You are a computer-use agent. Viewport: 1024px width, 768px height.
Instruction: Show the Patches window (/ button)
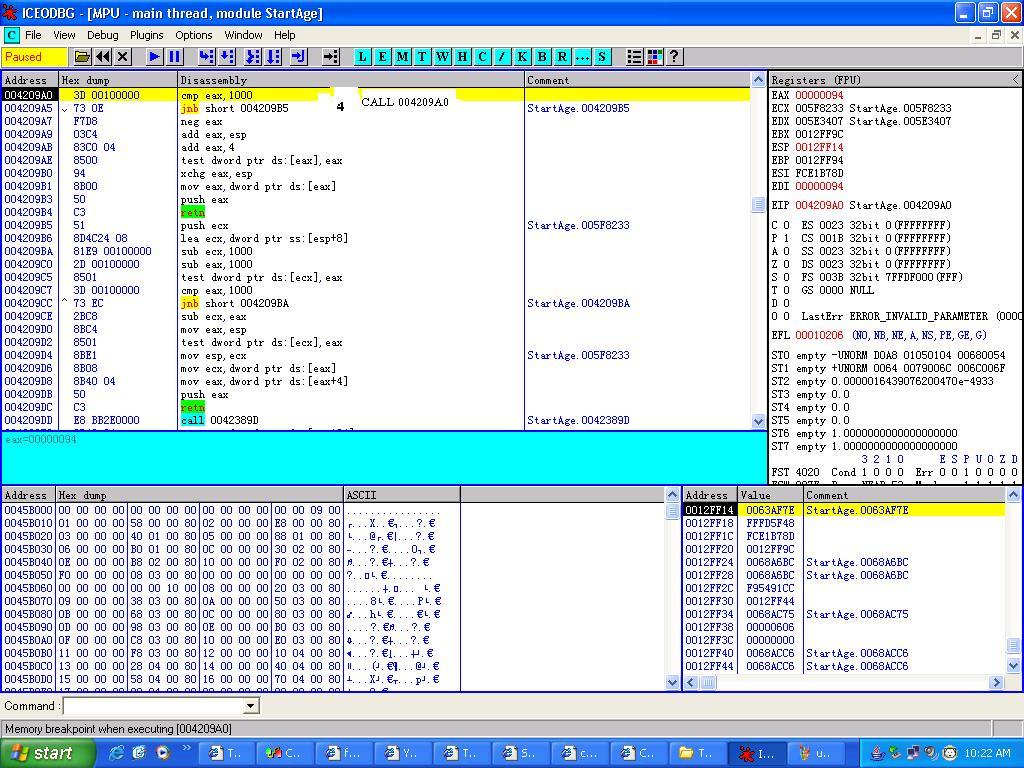tap(502, 57)
